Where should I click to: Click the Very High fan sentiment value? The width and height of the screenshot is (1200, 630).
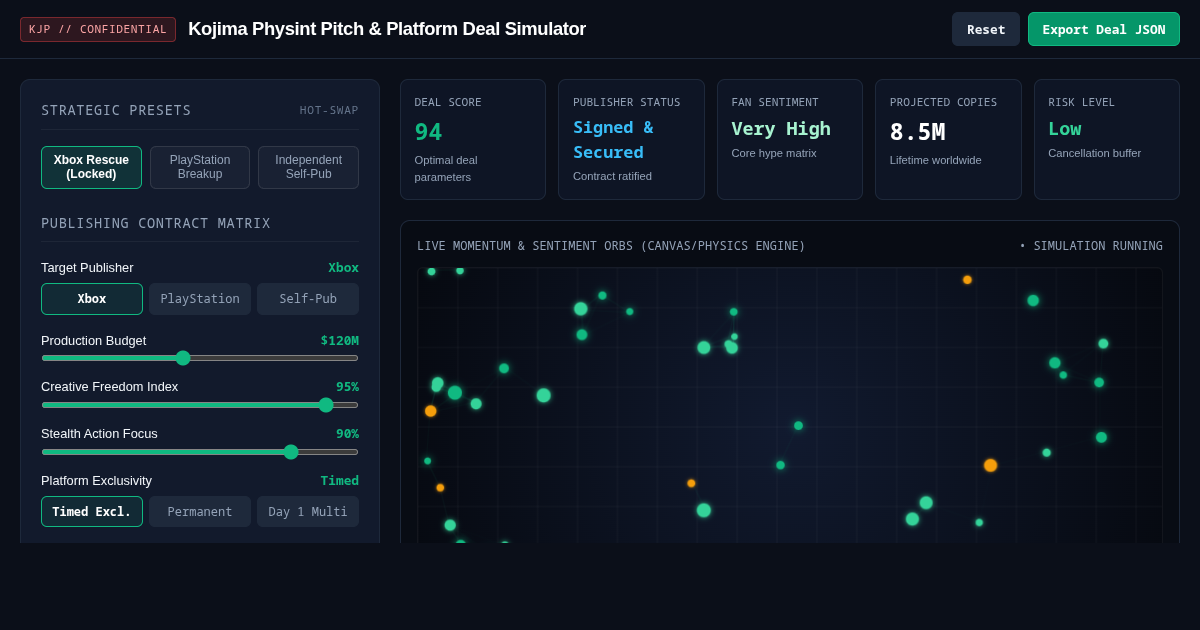(781, 129)
